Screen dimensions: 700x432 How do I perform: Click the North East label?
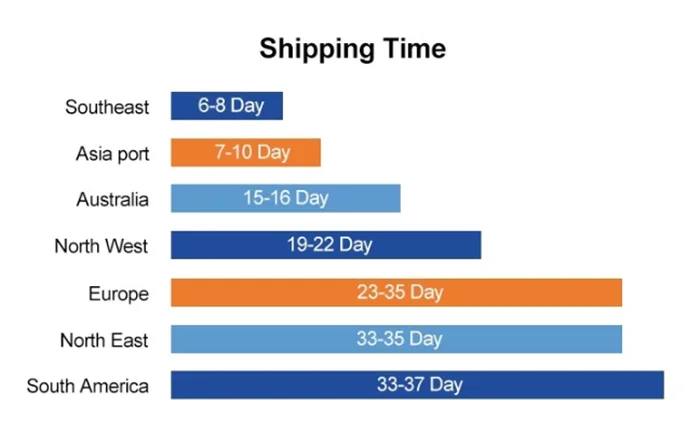[104, 340]
